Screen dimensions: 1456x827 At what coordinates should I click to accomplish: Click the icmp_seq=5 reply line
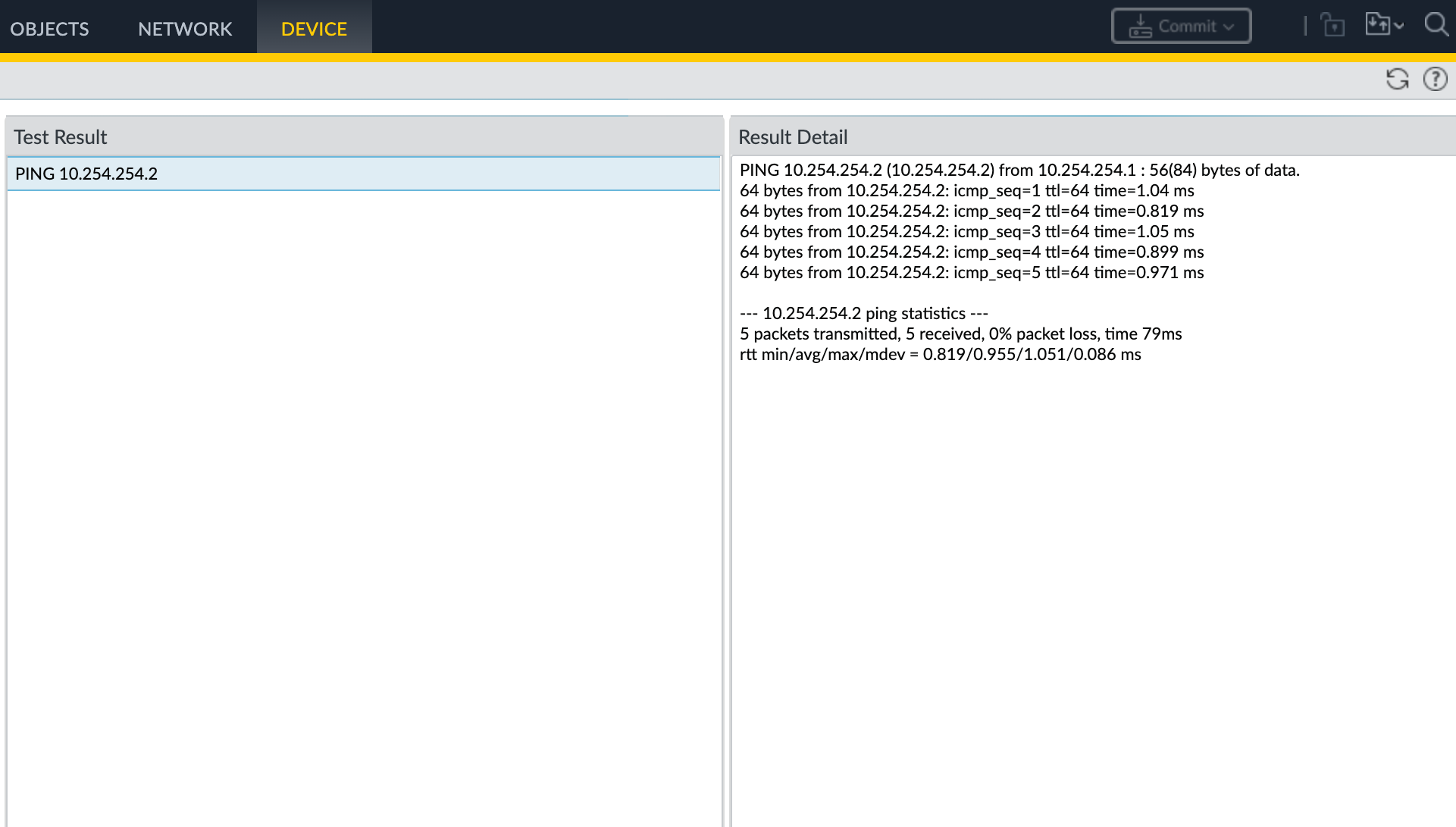click(971, 273)
